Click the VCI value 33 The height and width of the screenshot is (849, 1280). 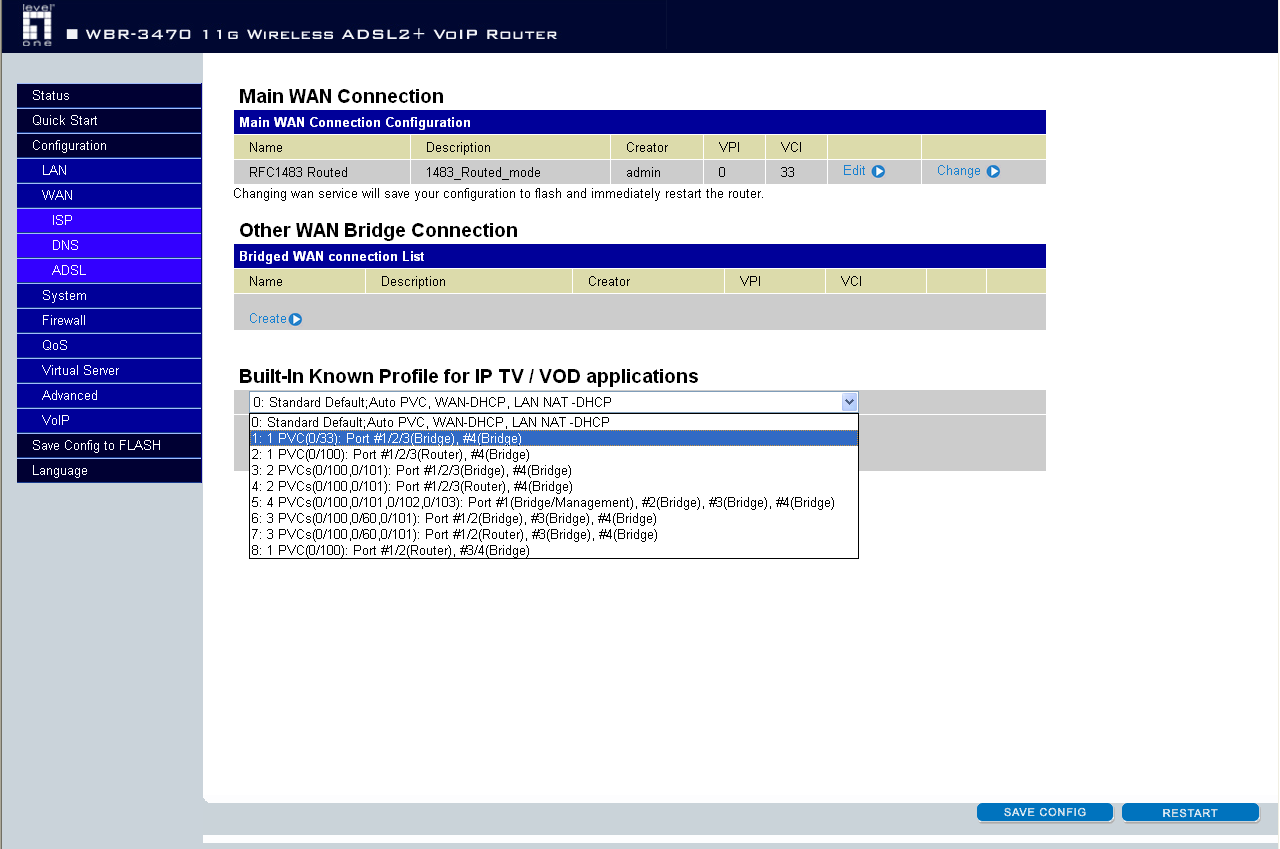(x=788, y=172)
